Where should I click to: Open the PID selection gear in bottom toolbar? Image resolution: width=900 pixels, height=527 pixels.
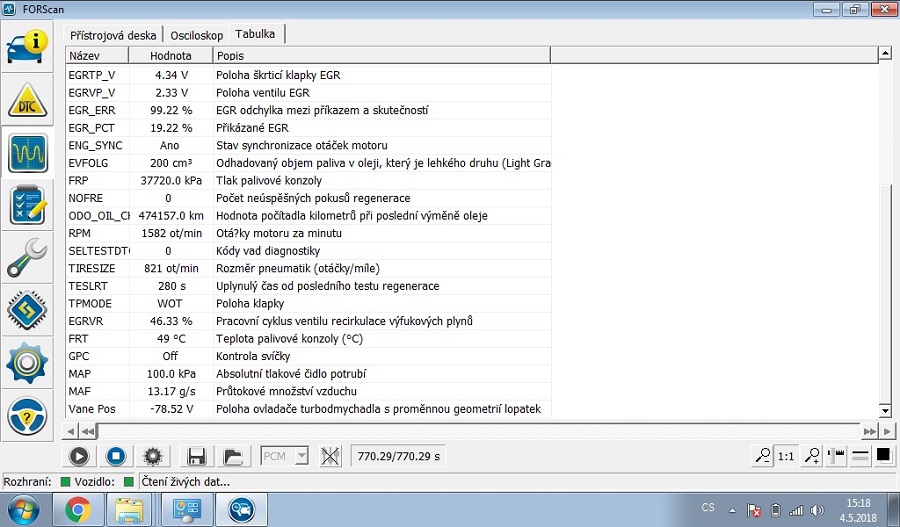[x=152, y=456]
